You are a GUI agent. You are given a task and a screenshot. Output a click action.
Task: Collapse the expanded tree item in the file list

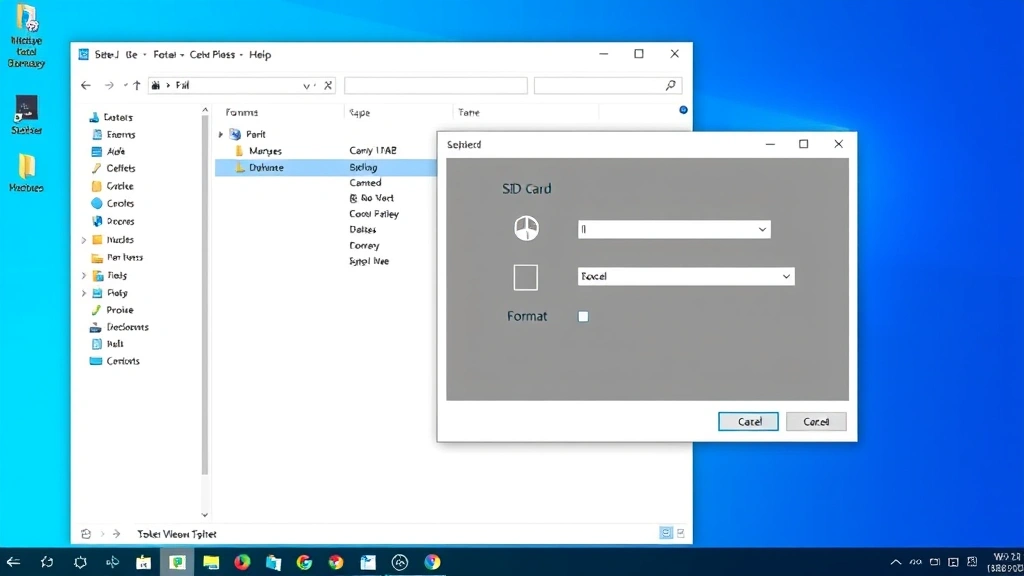pyautogui.click(x=221, y=133)
